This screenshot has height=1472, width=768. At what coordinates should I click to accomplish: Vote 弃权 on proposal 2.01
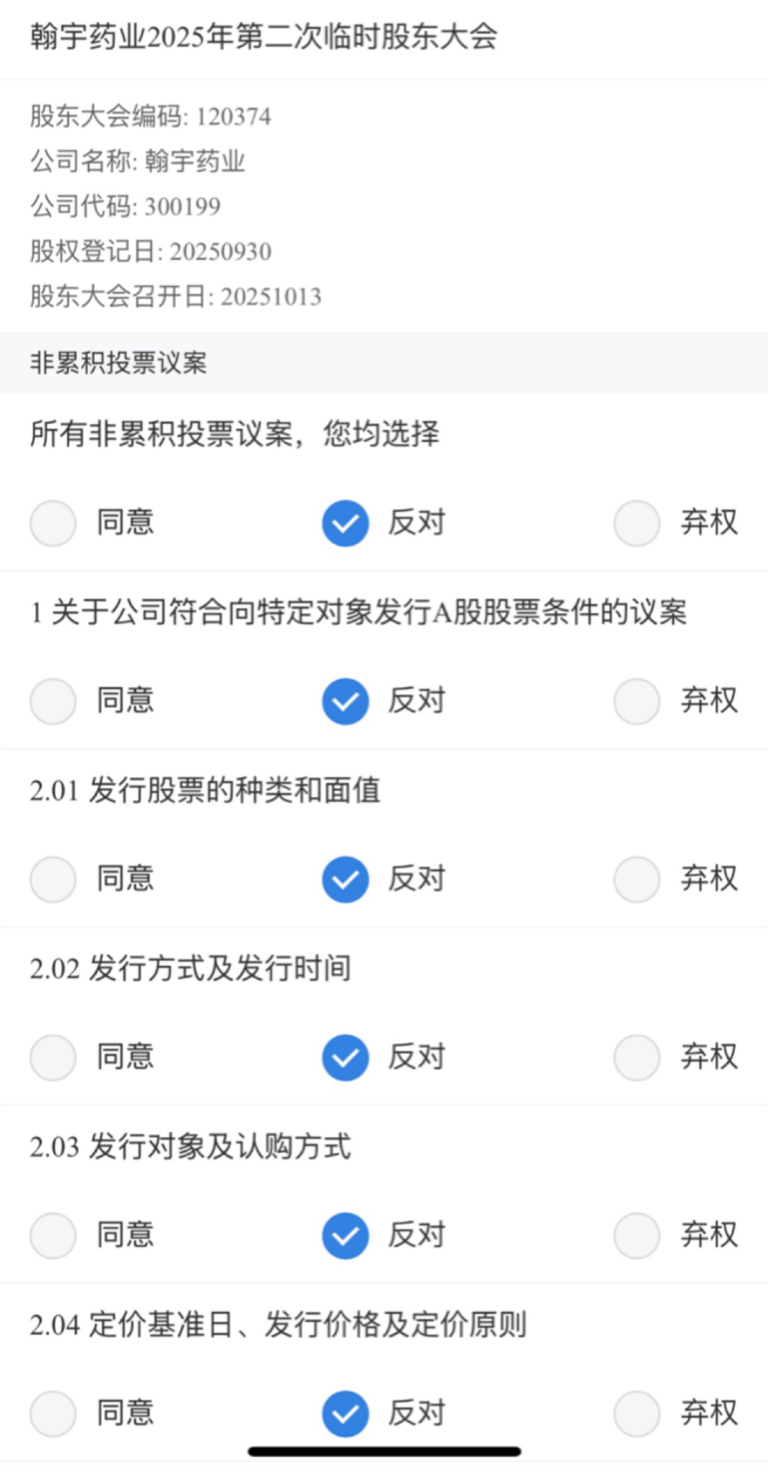[x=637, y=879]
